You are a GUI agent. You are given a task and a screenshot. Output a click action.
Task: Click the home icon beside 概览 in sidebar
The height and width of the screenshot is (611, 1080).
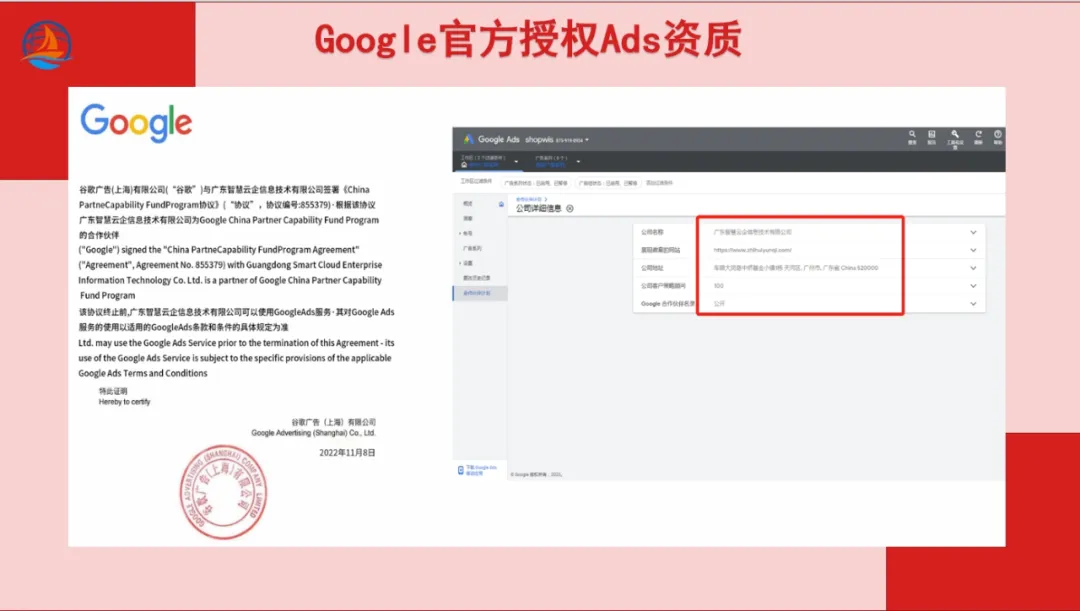tap(501, 205)
